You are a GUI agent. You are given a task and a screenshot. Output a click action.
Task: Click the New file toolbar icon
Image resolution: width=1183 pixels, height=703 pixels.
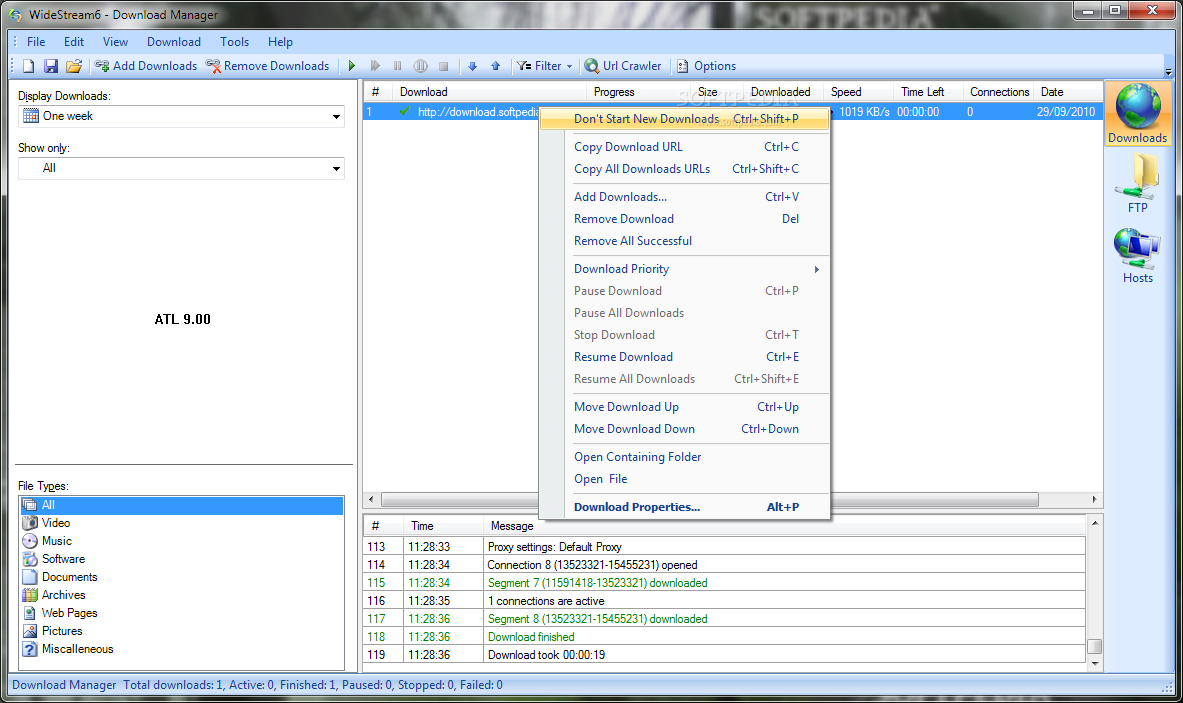click(29, 66)
